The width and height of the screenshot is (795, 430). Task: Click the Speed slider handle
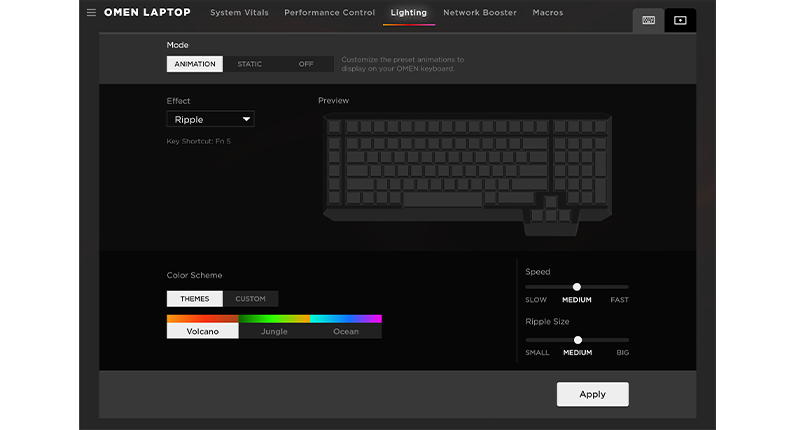click(x=576, y=287)
